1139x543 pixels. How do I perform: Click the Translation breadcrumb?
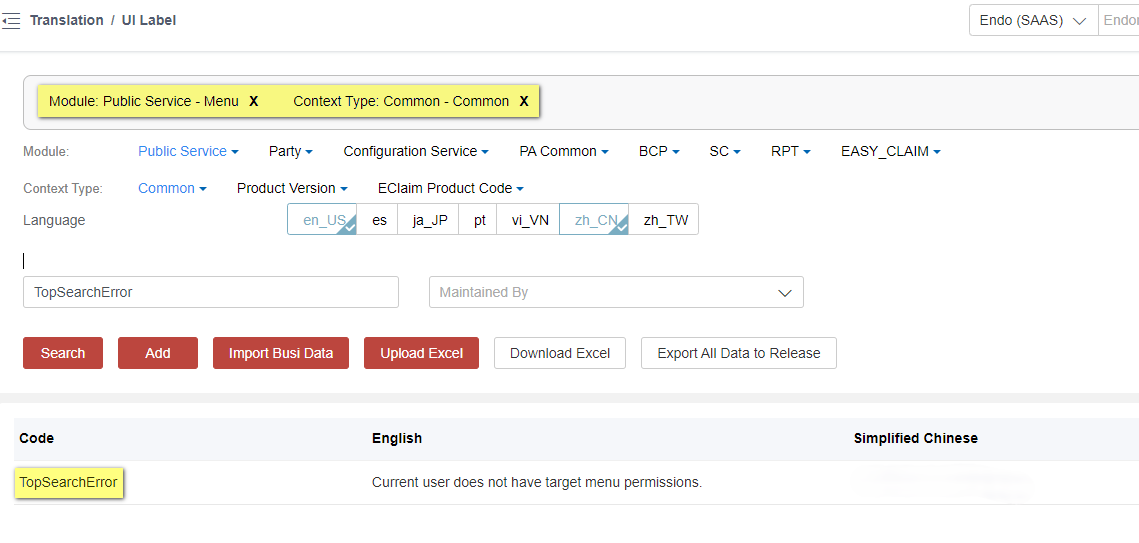[66, 20]
